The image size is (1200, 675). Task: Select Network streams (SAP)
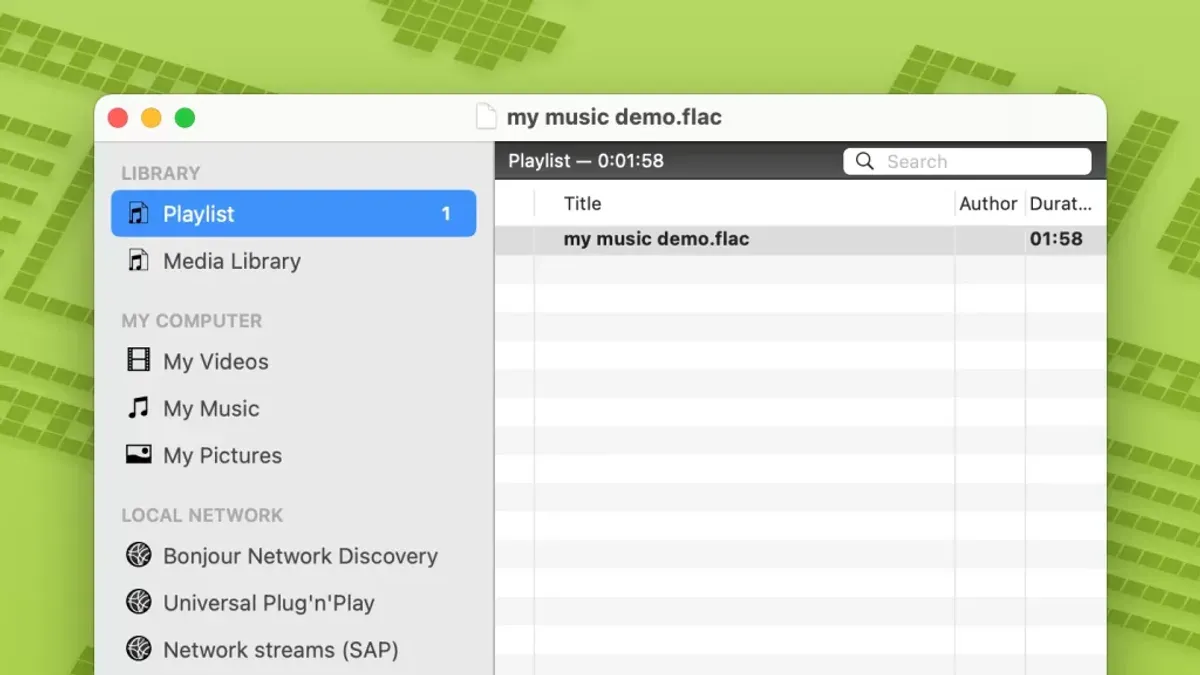pyautogui.click(x=293, y=649)
